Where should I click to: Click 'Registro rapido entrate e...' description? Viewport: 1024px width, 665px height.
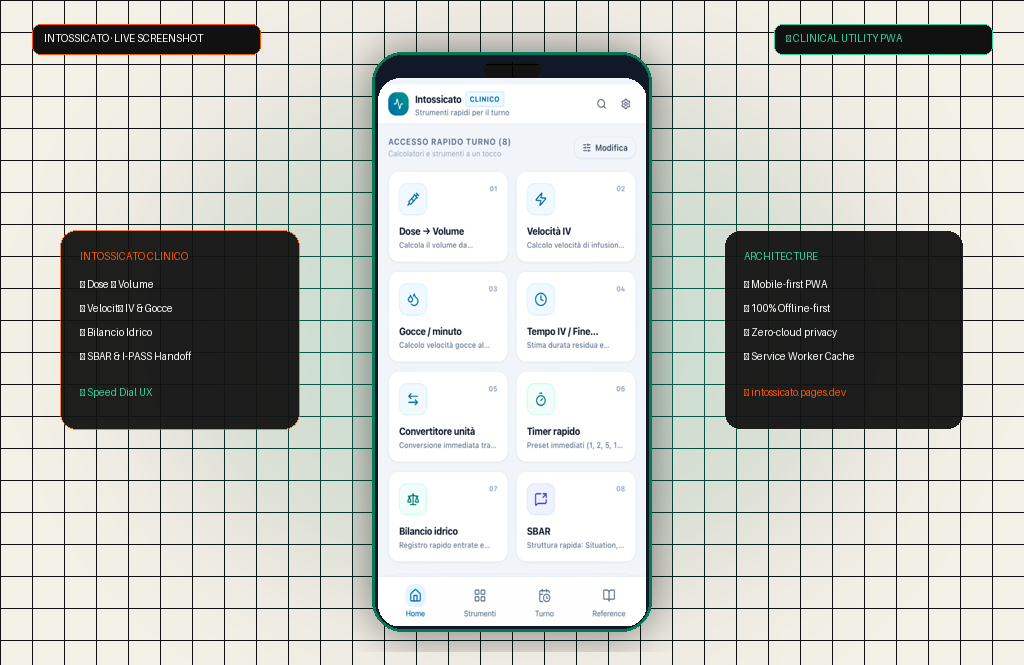coord(444,545)
